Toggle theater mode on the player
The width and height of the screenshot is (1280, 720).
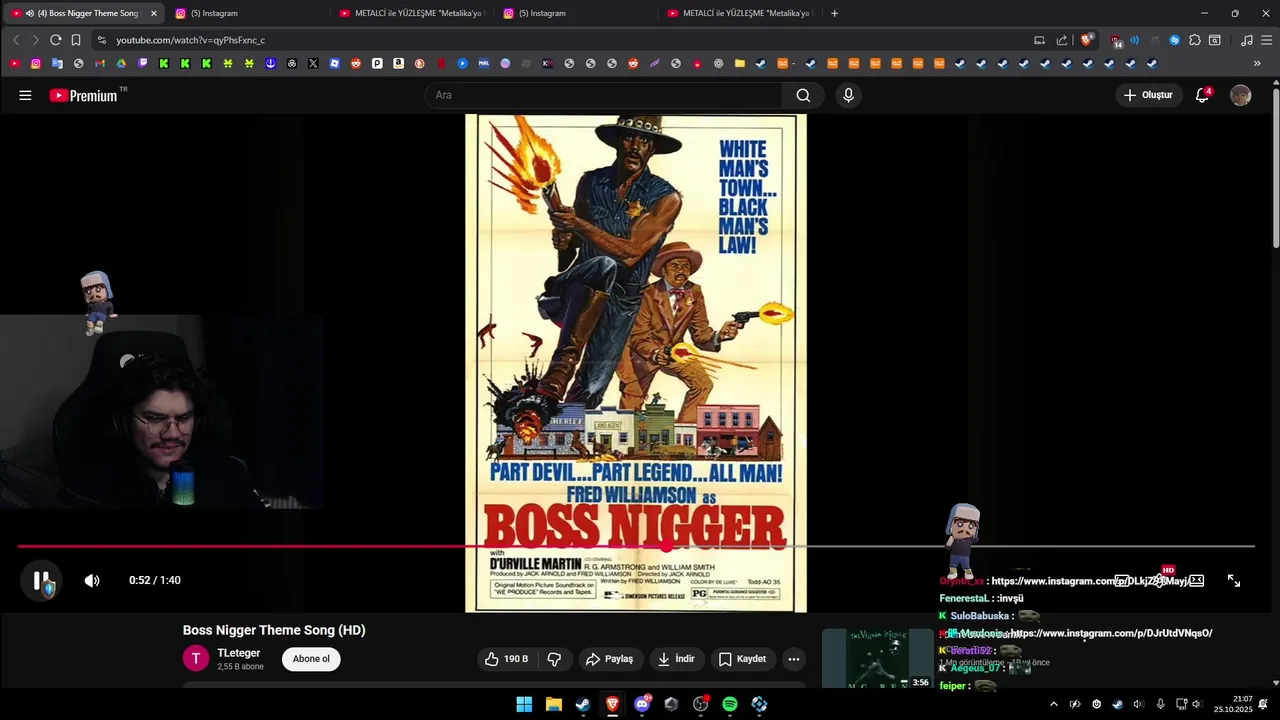pos(1196,580)
